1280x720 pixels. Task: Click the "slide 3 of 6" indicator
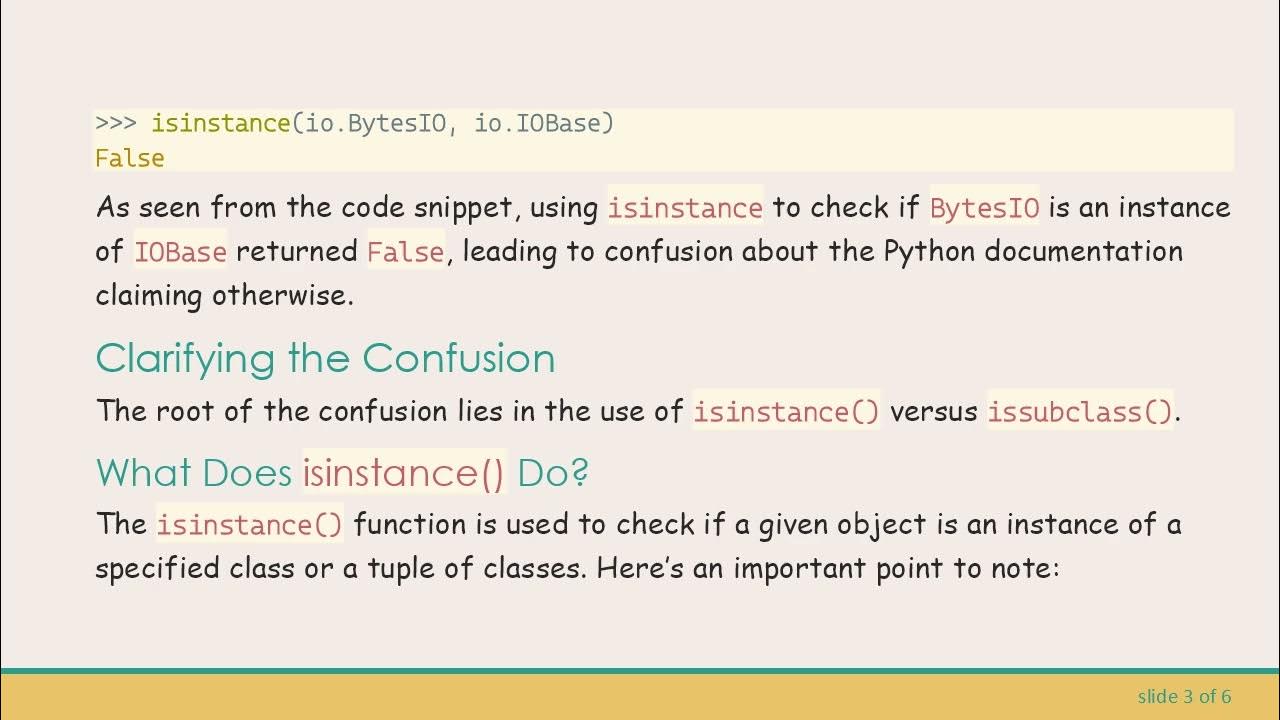point(1184,696)
